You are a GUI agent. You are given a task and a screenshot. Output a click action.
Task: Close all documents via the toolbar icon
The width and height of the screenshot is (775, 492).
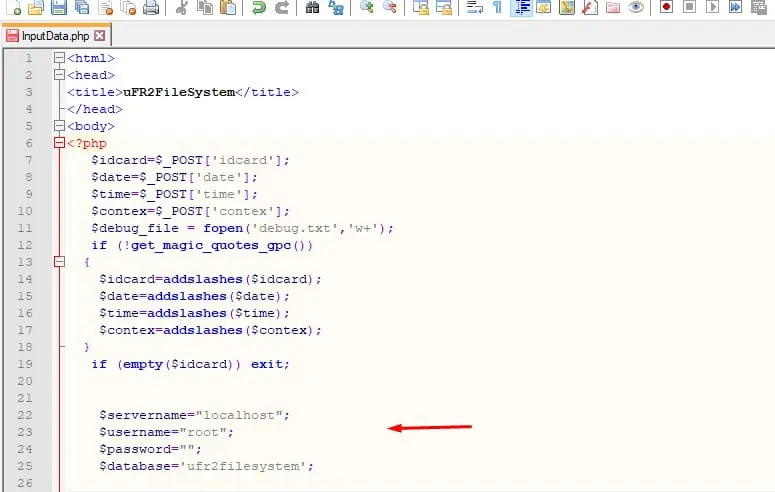pos(129,7)
